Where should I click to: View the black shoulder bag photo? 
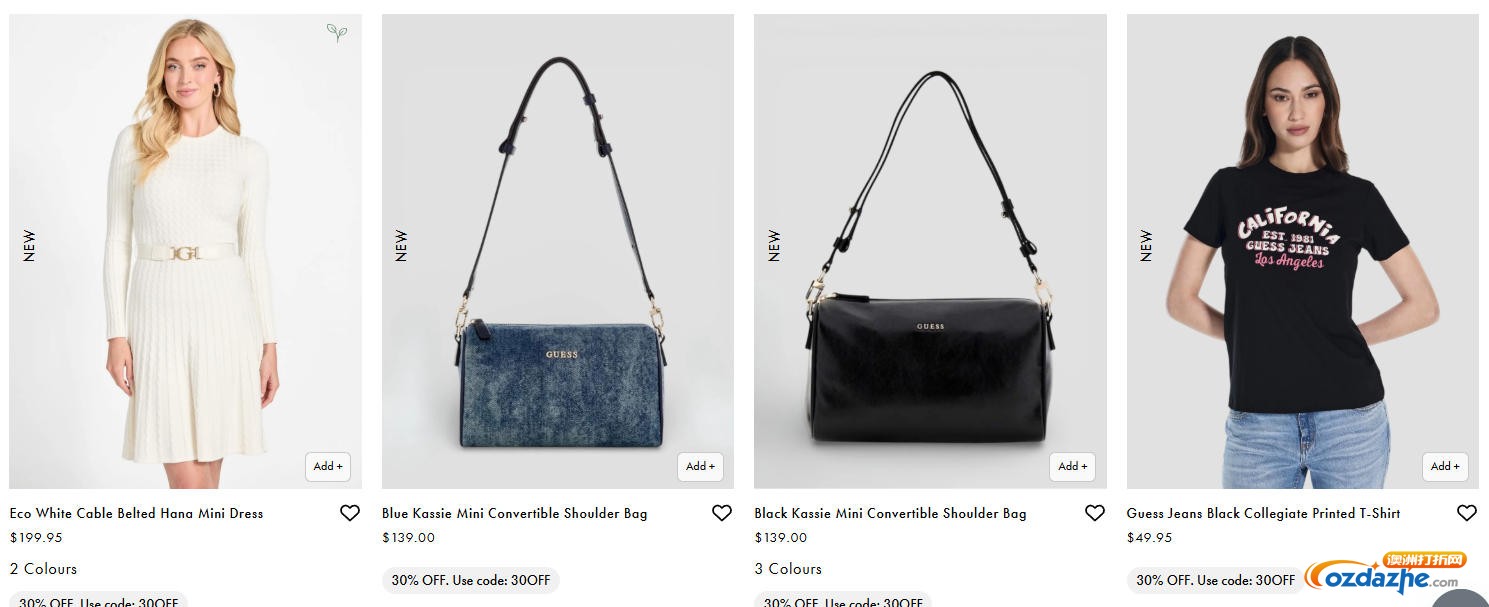click(x=930, y=251)
